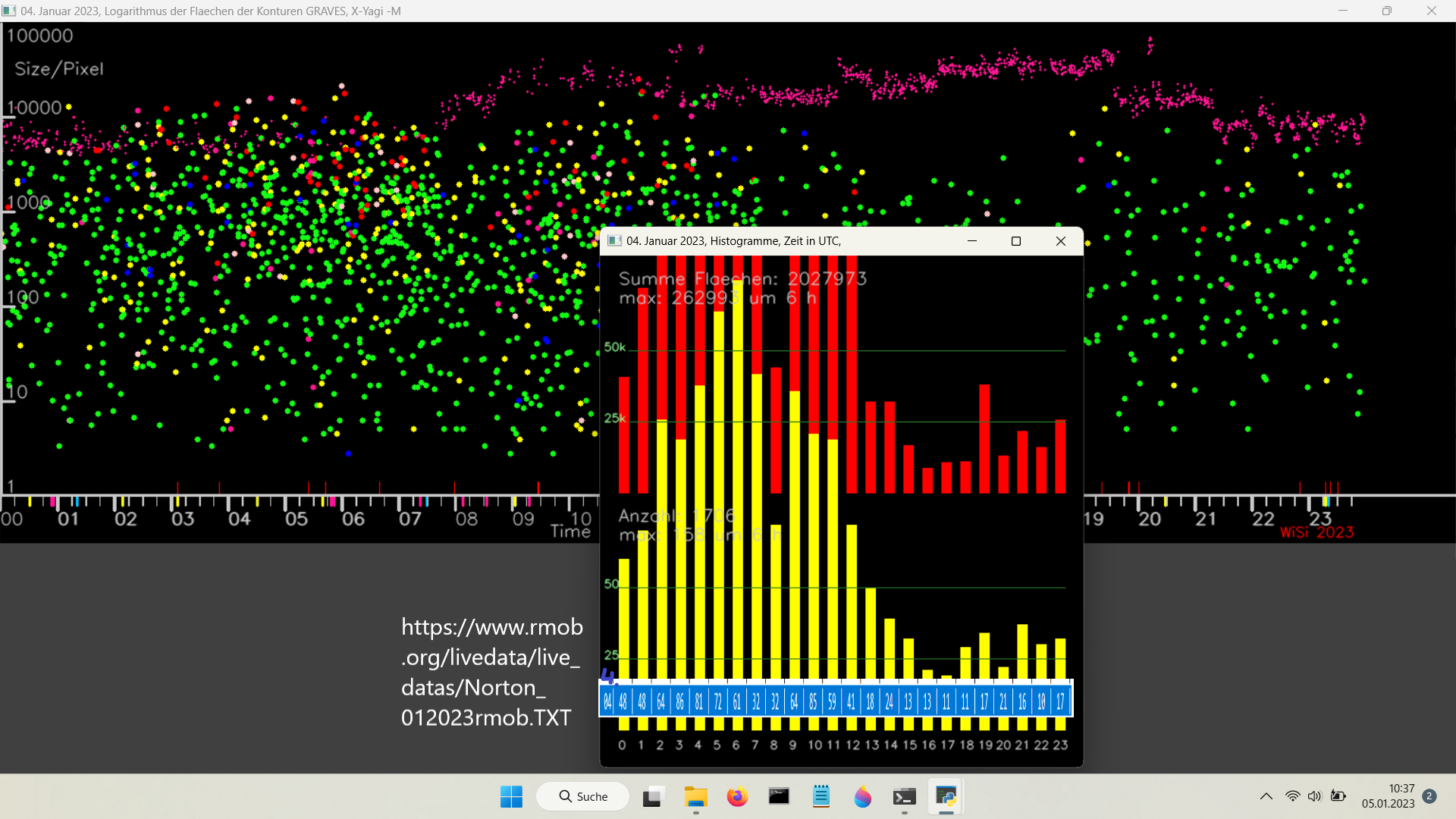Click the 'Size/Pixel' axis label
Image resolution: width=1456 pixels, height=819 pixels.
click(59, 69)
